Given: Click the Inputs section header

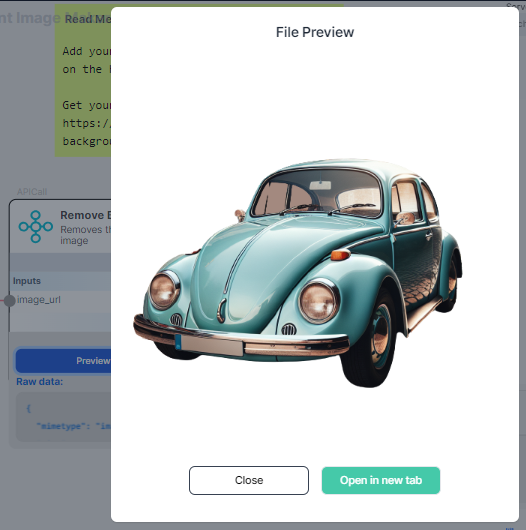Looking at the screenshot, I should (x=27, y=281).
